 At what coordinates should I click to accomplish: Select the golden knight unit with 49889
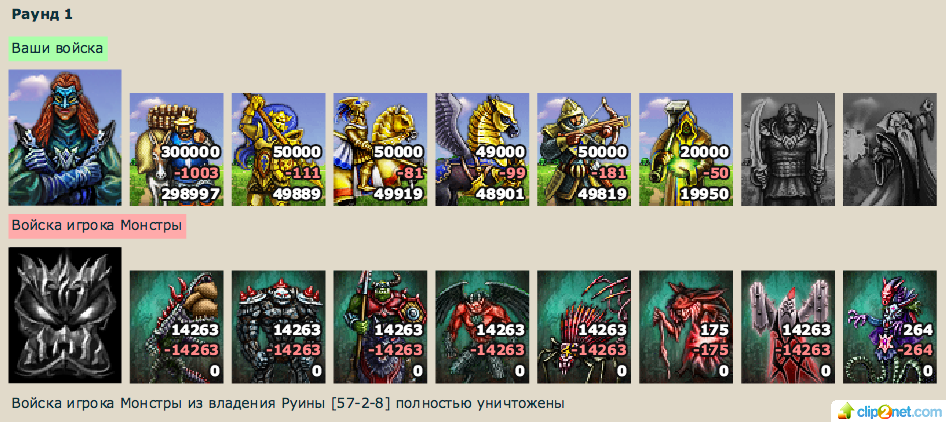click(278, 149)
